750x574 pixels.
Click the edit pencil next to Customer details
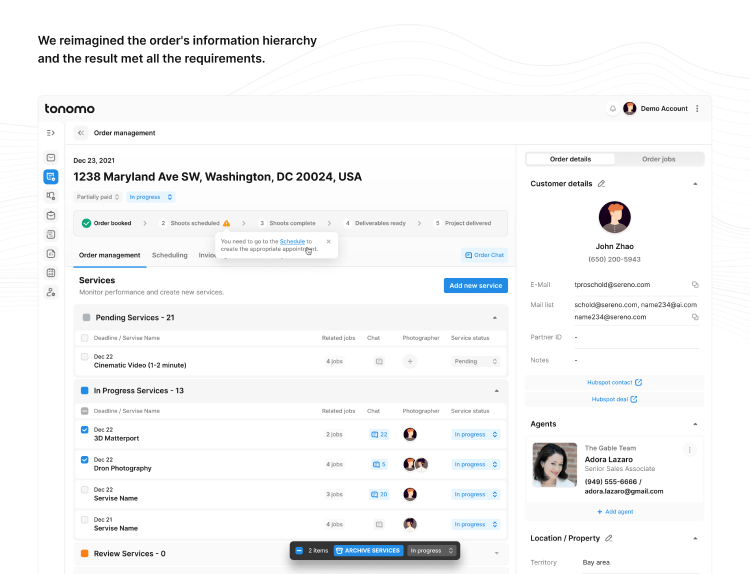tap(601, 184)
